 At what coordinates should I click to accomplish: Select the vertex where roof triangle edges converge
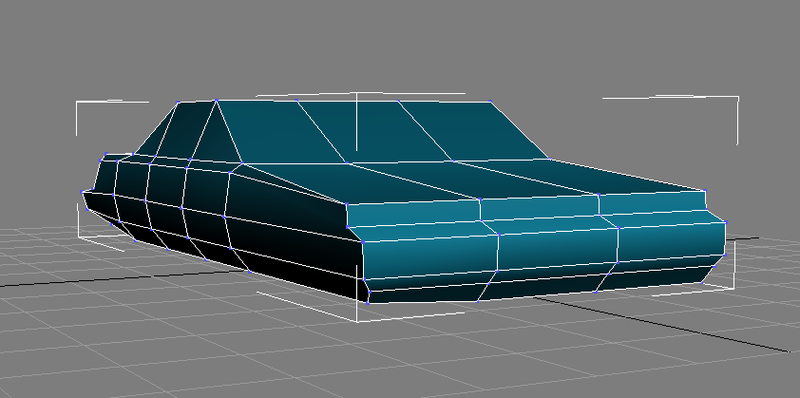[x=216, y=101]
